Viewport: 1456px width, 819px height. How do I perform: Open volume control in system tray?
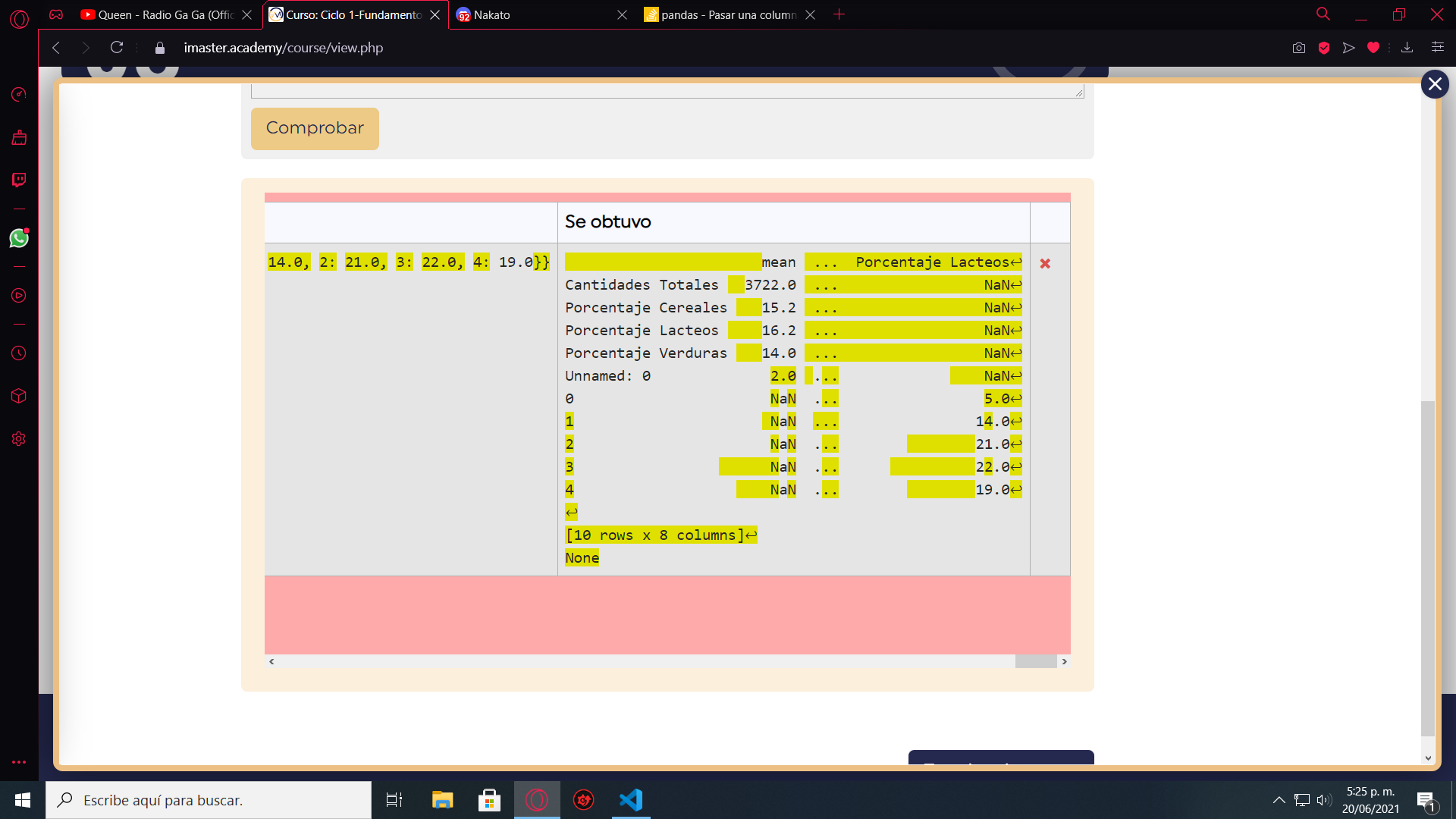coord(1324,800)
